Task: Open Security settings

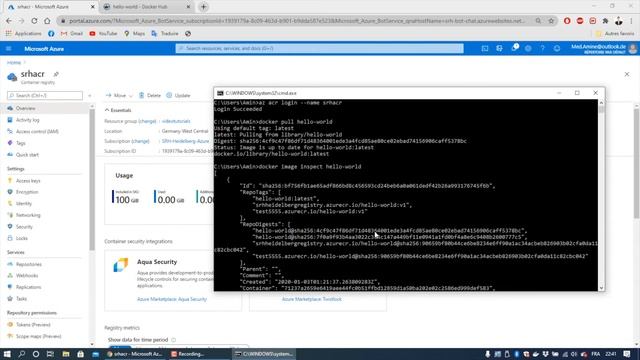Action: click(24, 227)
